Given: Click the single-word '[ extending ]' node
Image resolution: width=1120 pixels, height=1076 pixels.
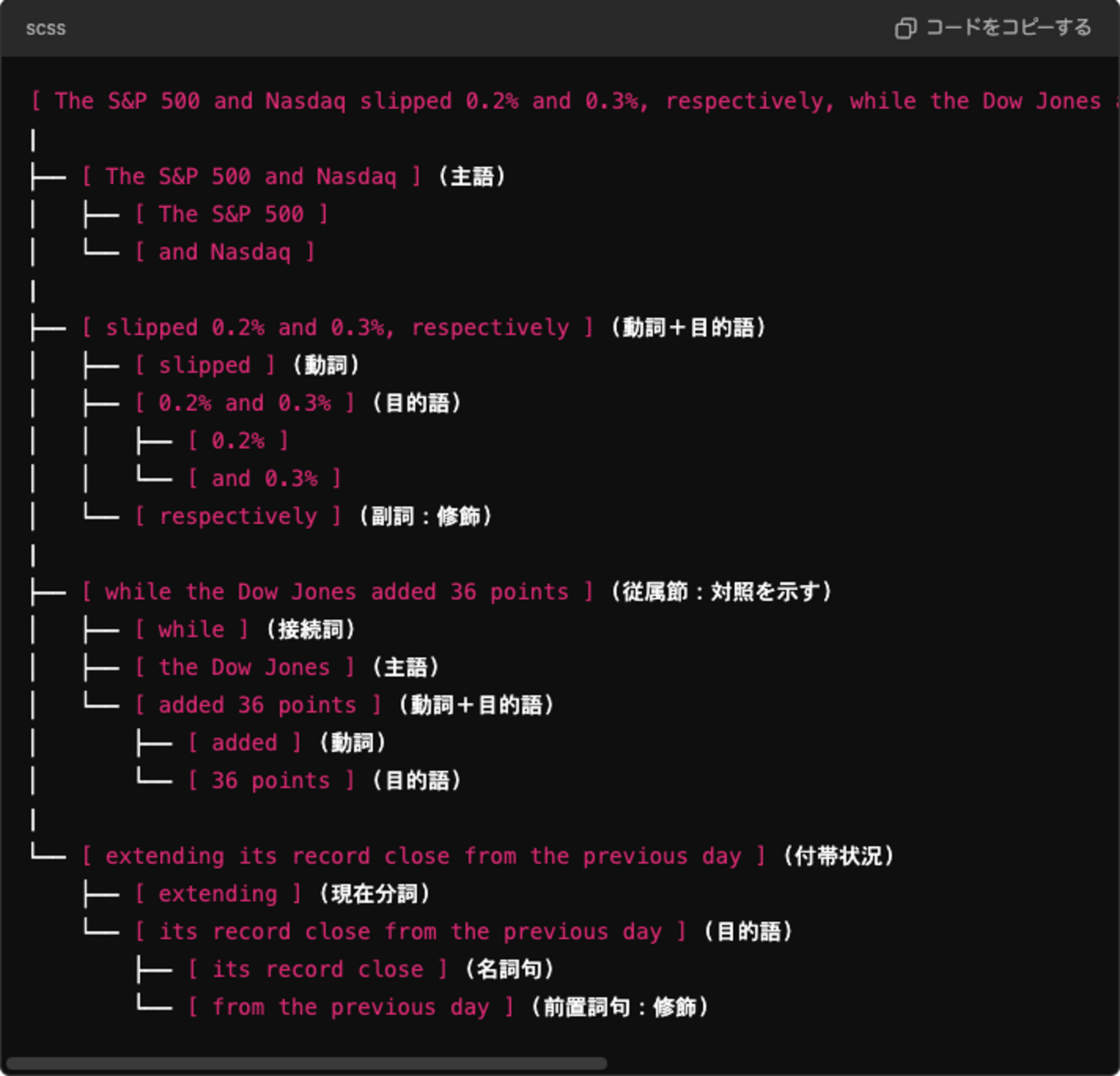Looking at the screenshot, I should pyautogui.click(x=218, y=893).
